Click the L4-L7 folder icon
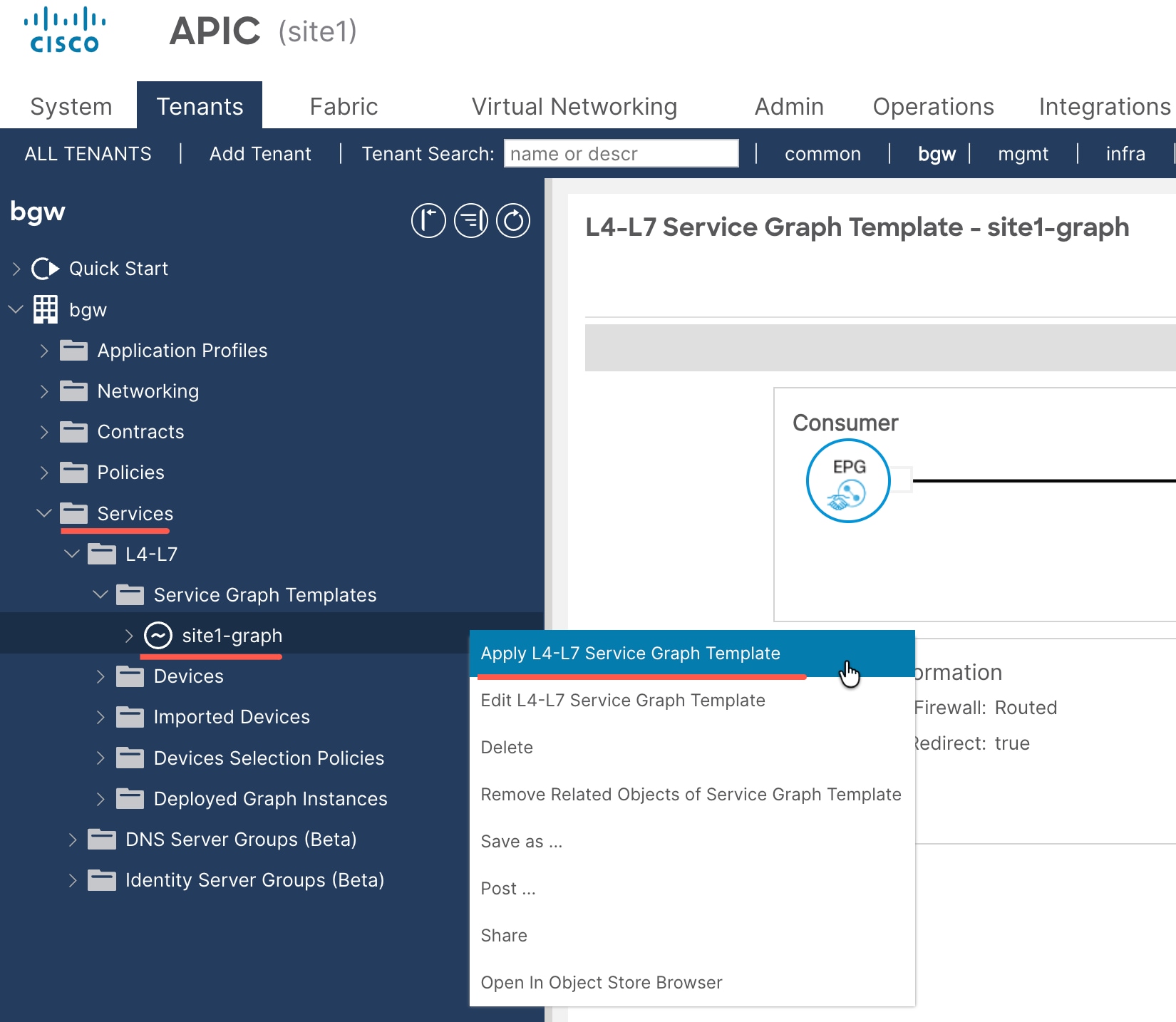1176x1022 pixels. (x=102, y=554)
